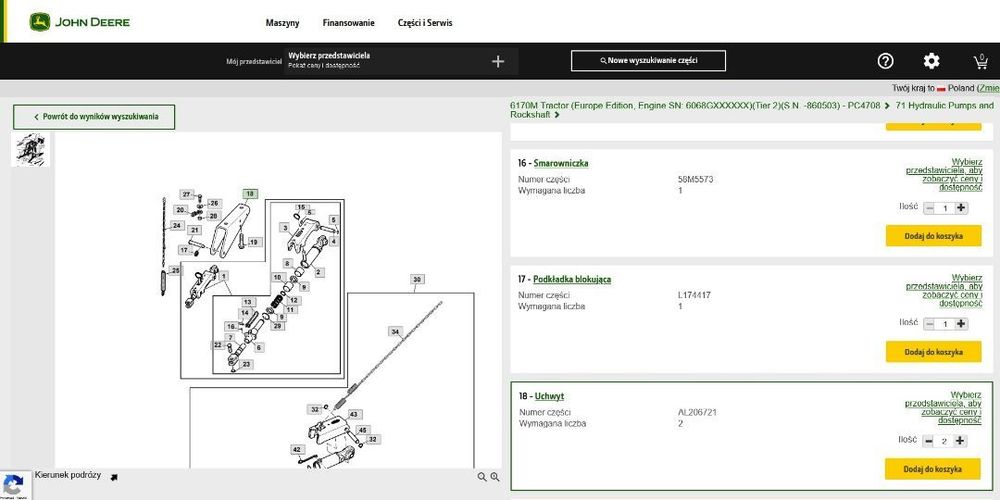This screenshot has width=1000, height=500.
Task: Select the diagram thumbnail preview
Action: (31, 150)
